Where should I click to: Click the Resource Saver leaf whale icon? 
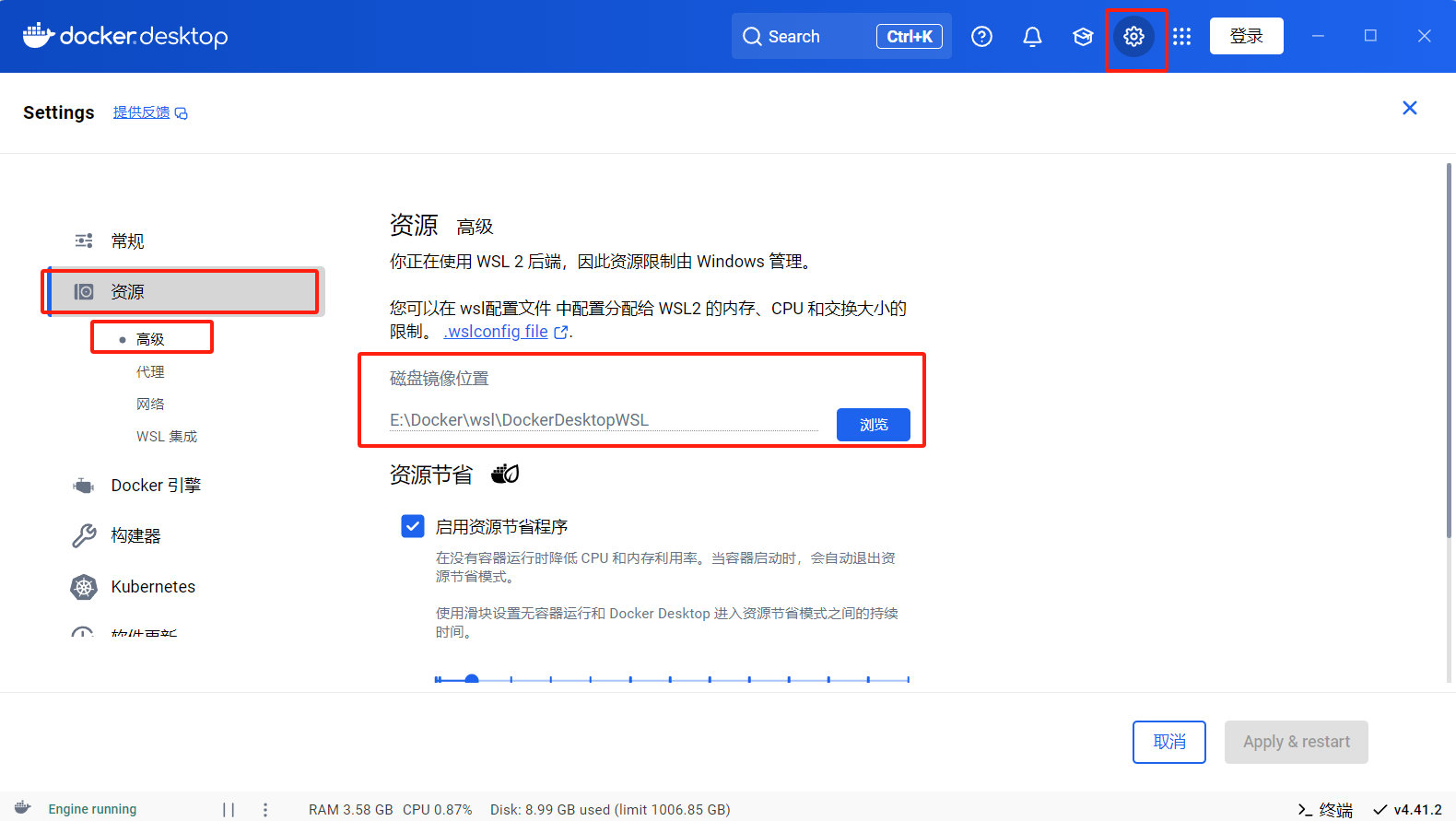click(x=505, y=474)
